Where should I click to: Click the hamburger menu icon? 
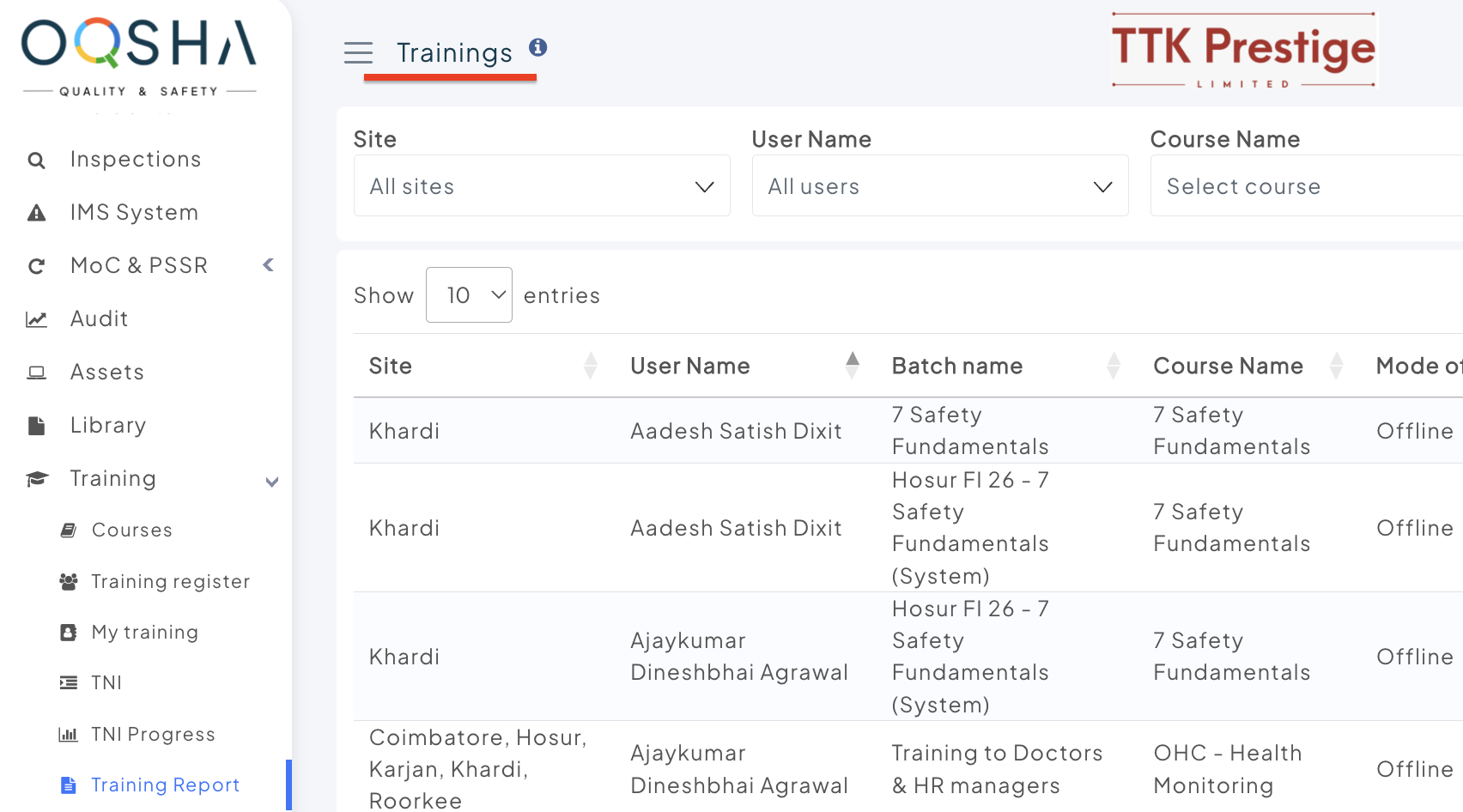358,53
